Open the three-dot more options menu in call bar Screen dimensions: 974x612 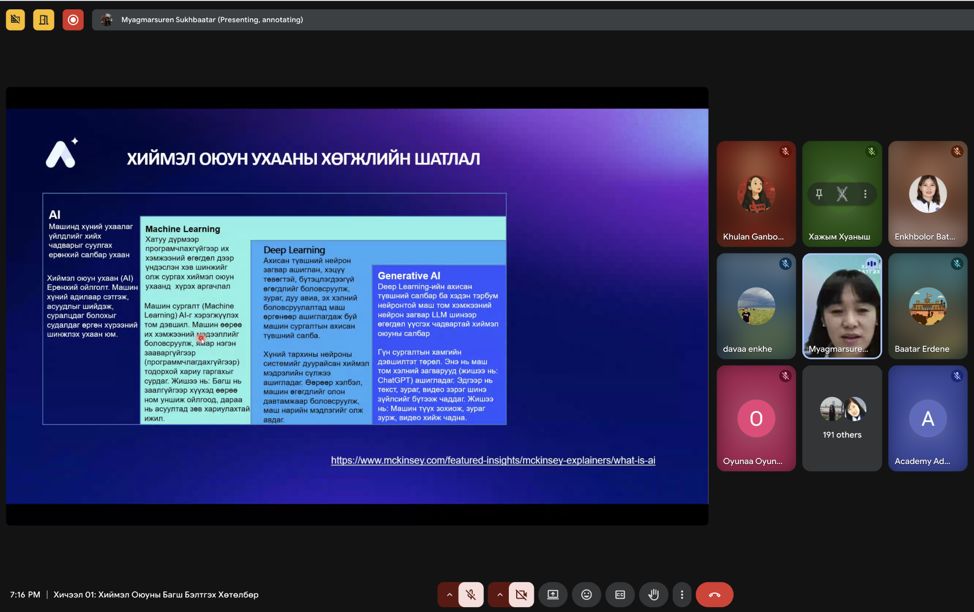pyautogui.click(x=682, y=594)
